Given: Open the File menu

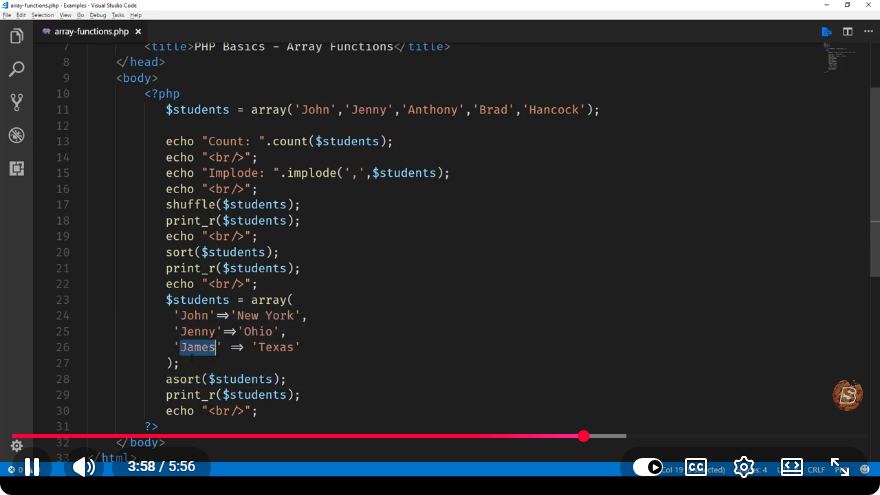Looking at the screenshot, I should [7, 15].
